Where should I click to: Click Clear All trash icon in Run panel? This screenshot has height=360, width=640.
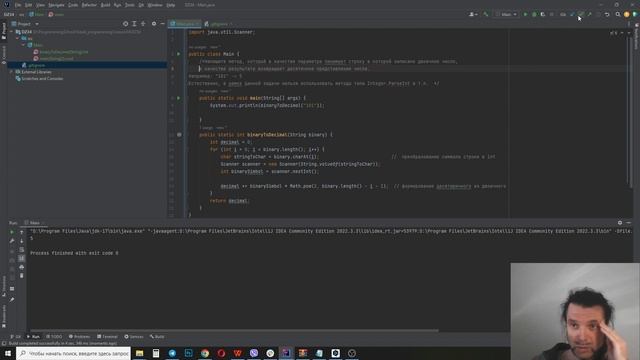point(22,276)
